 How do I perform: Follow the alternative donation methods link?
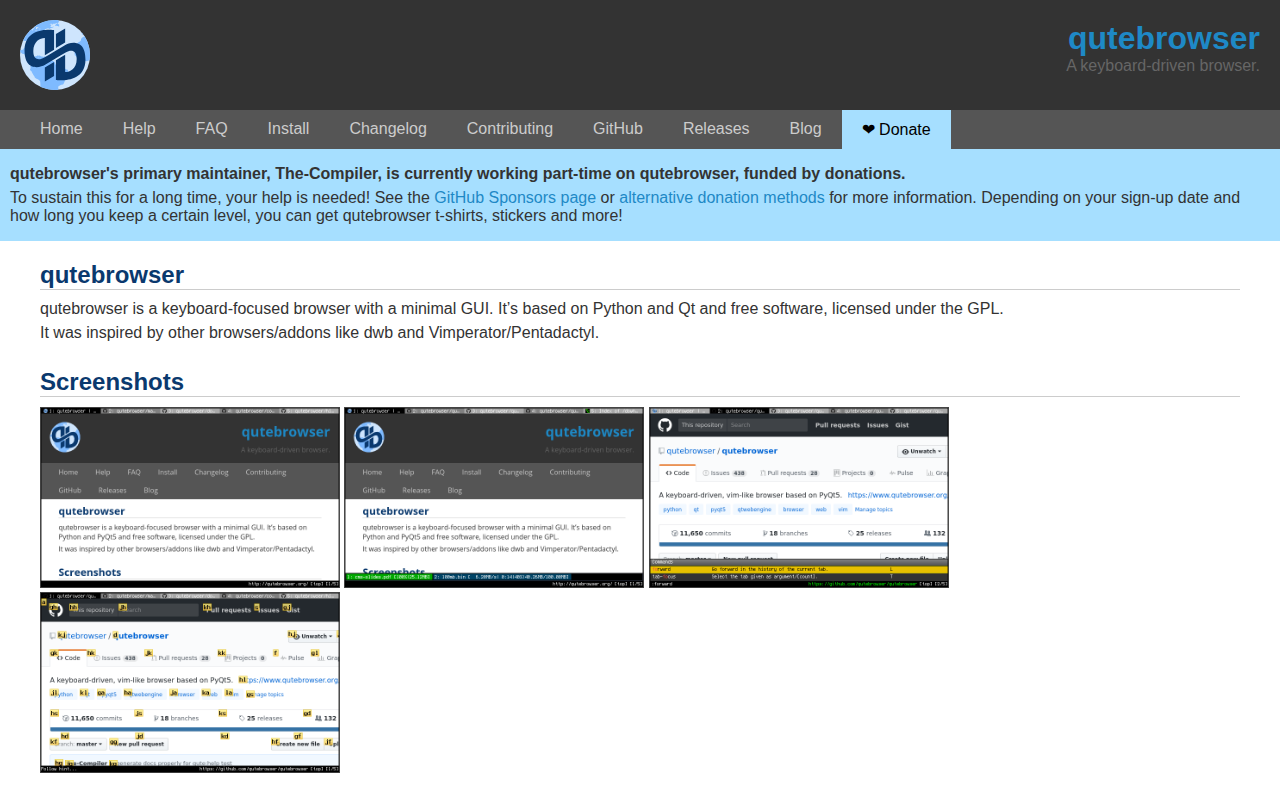tap(722, 198)
